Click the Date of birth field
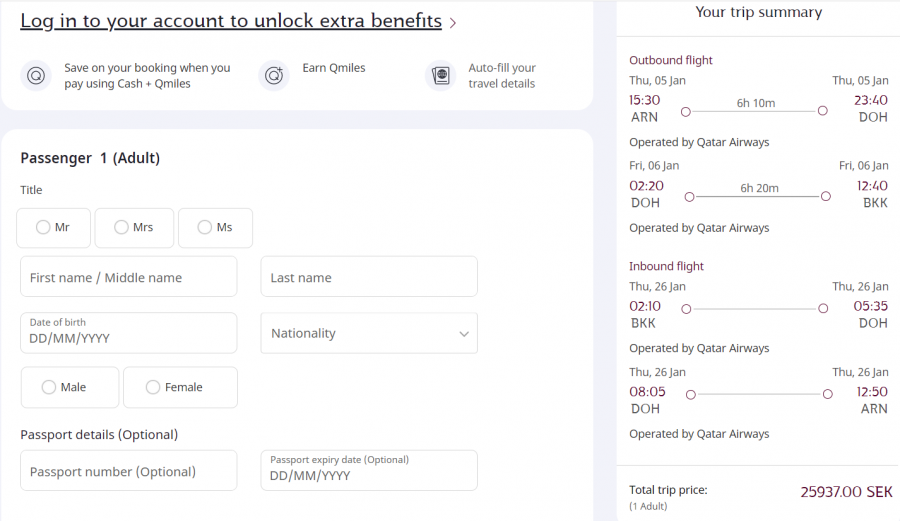The image size is (900, 521). 128,333
